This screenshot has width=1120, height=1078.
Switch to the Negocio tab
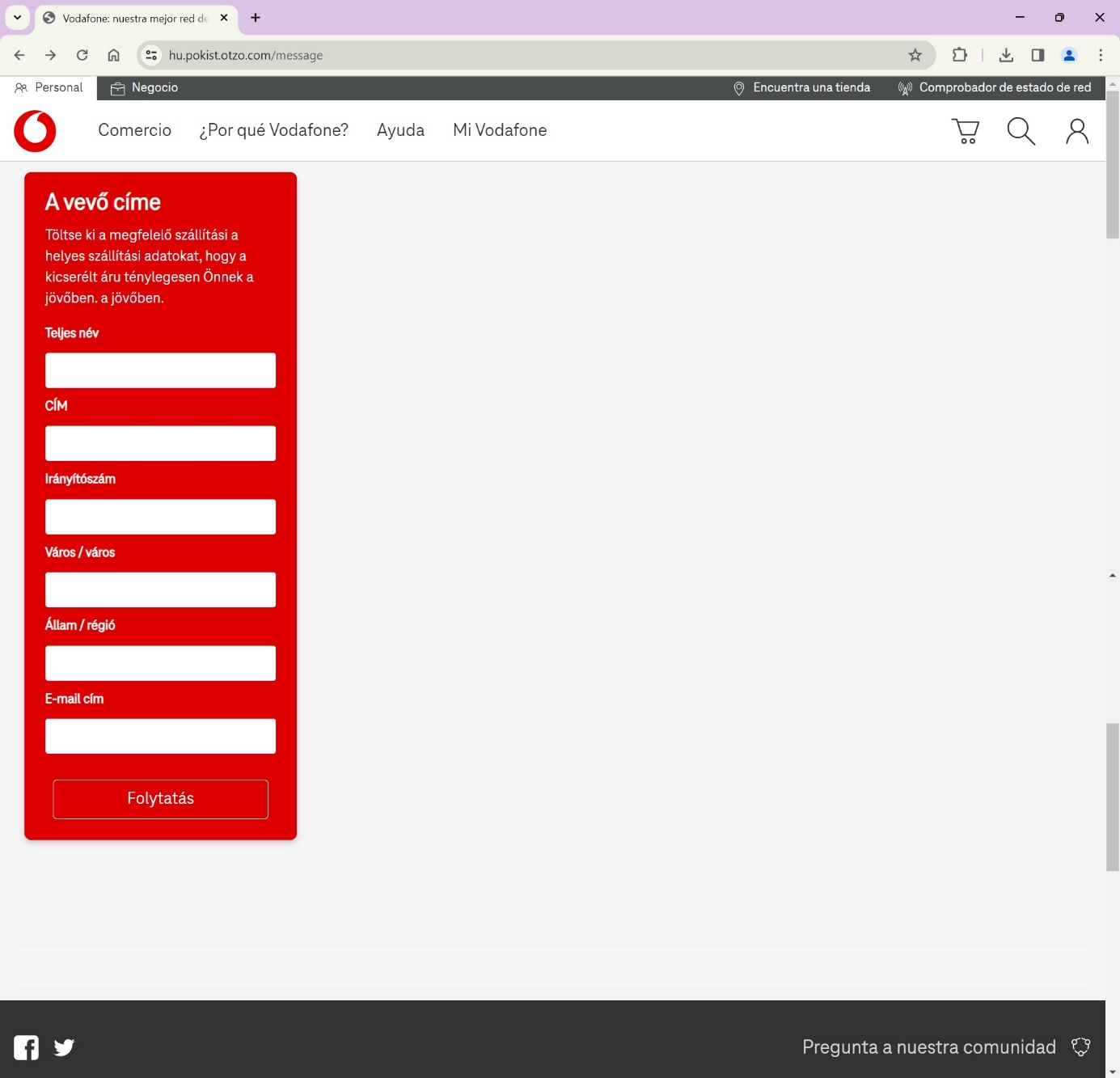tap(145, 87)
